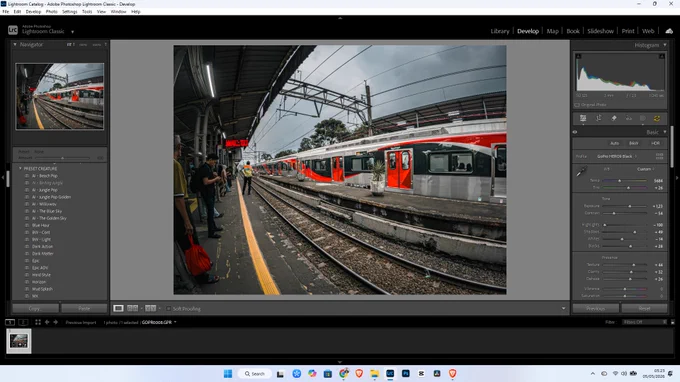Go back using the filmstrip left arrow
The height and width of the screenshot is (382, 680).
point(47,322)
